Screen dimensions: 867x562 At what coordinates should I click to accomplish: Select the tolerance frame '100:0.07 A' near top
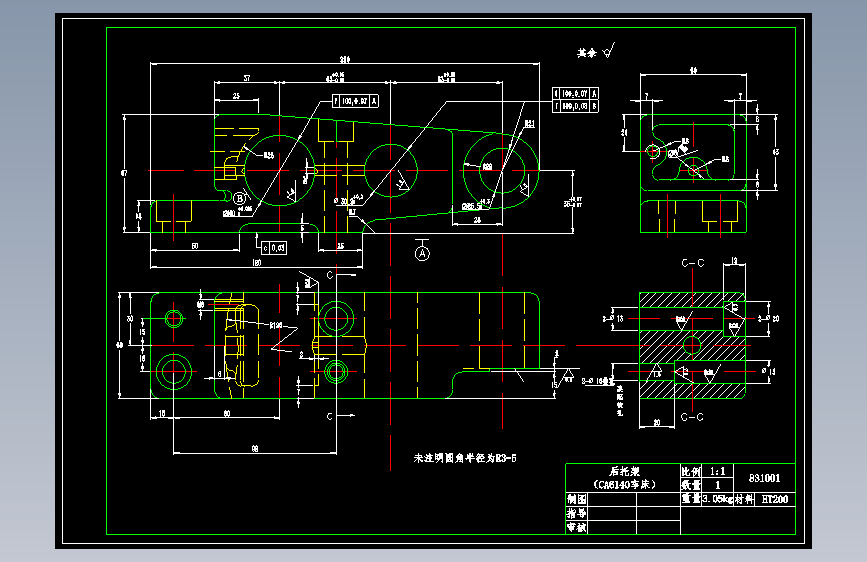coord(355,101)
